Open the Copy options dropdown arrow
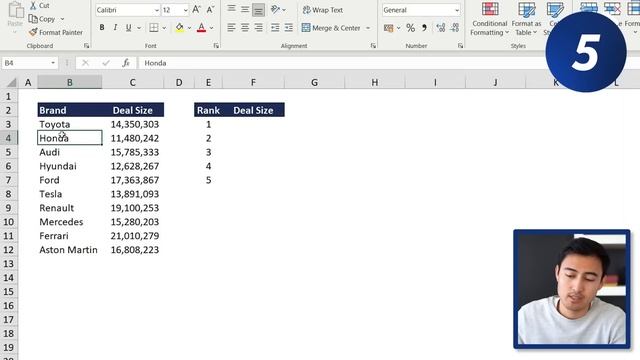The image size is (640, 360). point(62,19)
